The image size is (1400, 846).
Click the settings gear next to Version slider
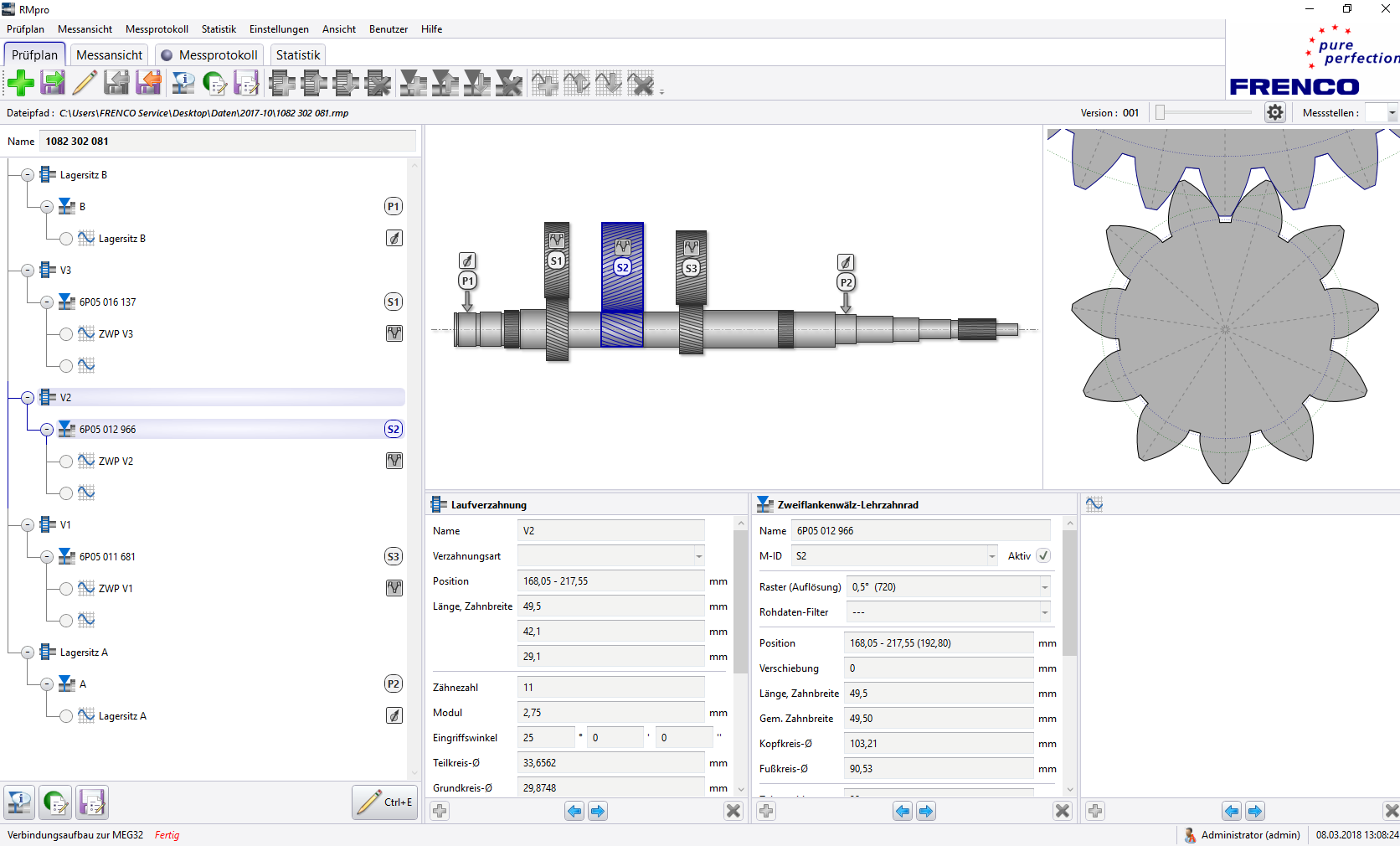[x=1274, y=112]
